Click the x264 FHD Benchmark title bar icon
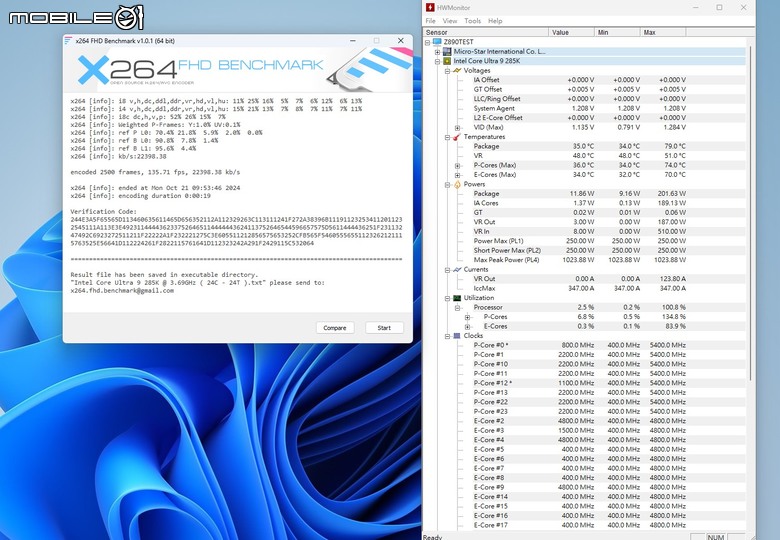 click(x=68, y=41)
